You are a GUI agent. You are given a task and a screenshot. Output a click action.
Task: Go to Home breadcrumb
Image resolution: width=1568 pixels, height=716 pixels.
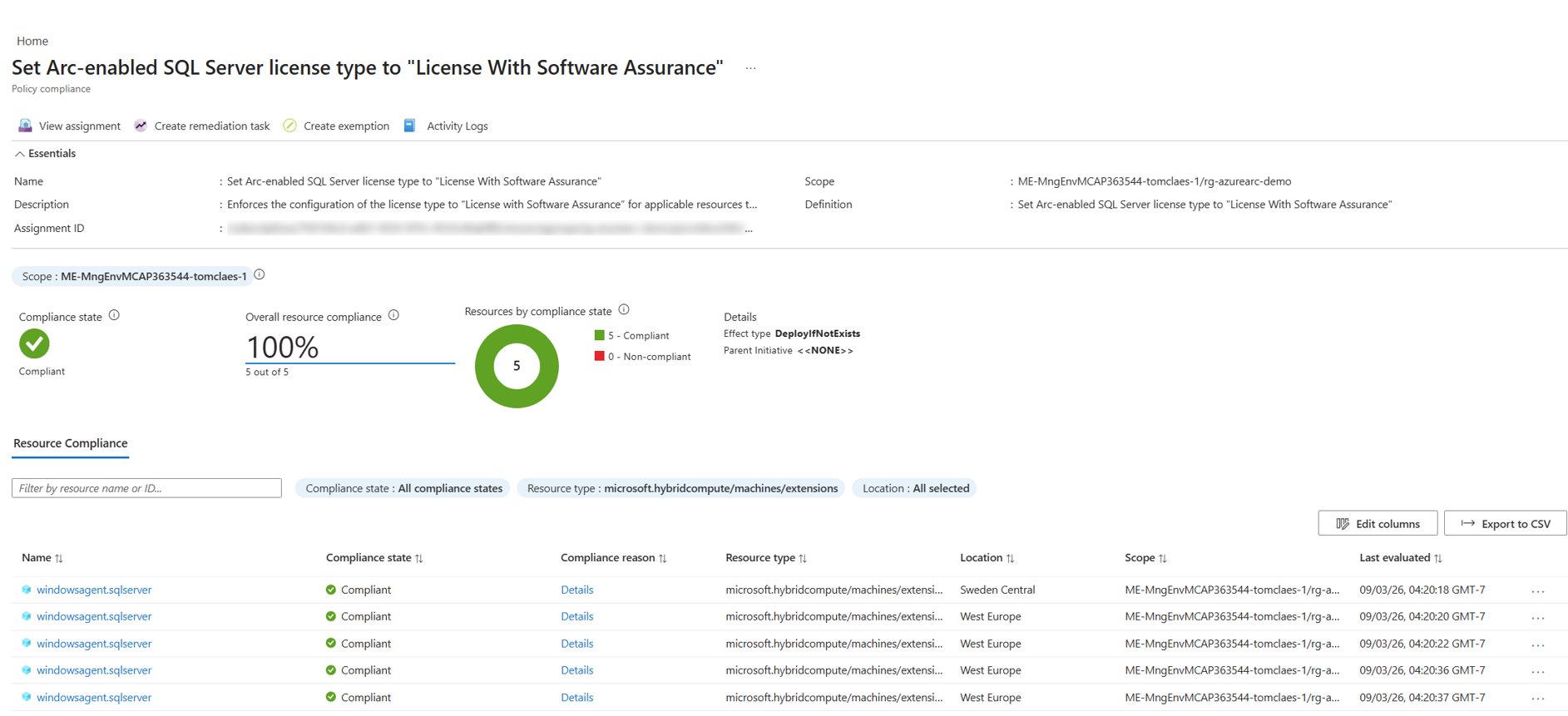pyautogui.click(x=32, y=41)
